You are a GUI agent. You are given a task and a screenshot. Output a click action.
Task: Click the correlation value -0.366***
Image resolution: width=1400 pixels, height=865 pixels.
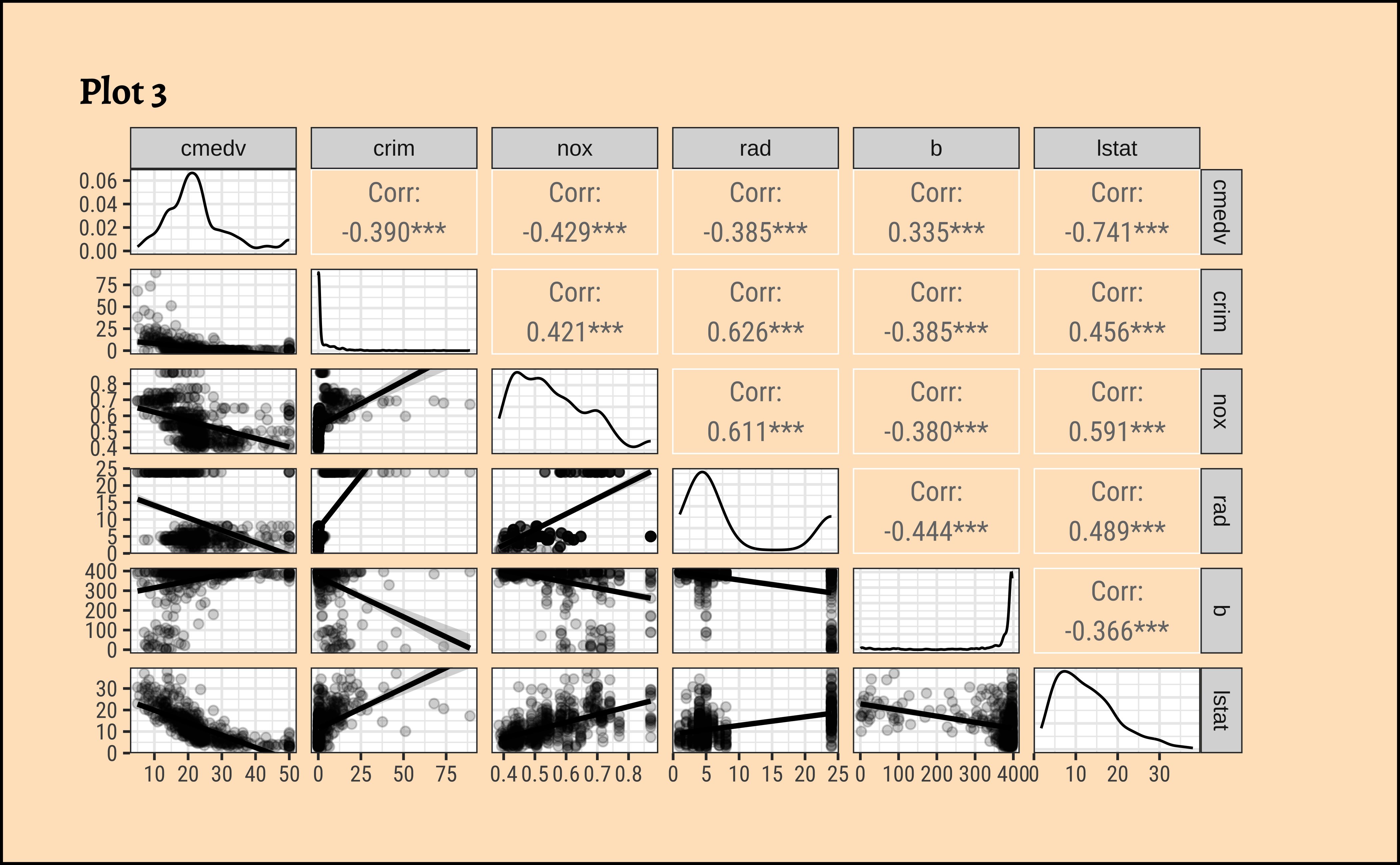click(1116, 630)
